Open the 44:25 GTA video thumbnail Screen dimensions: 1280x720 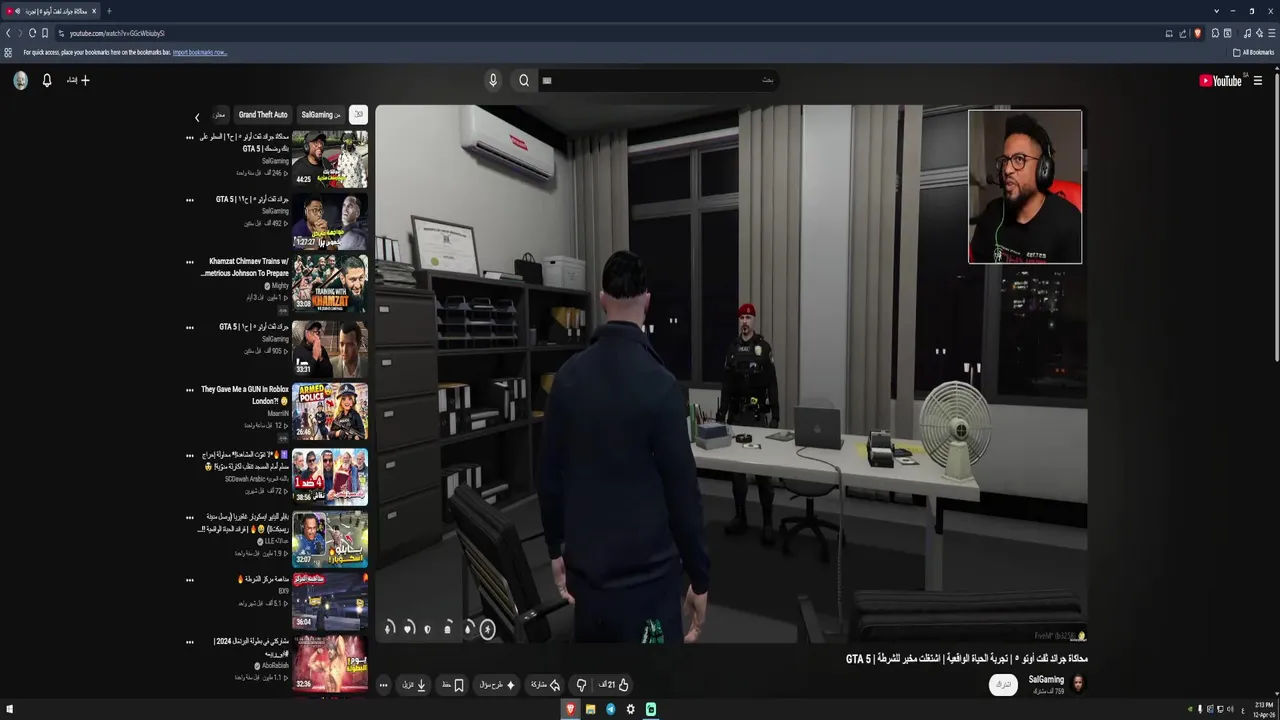coord(330,159)
